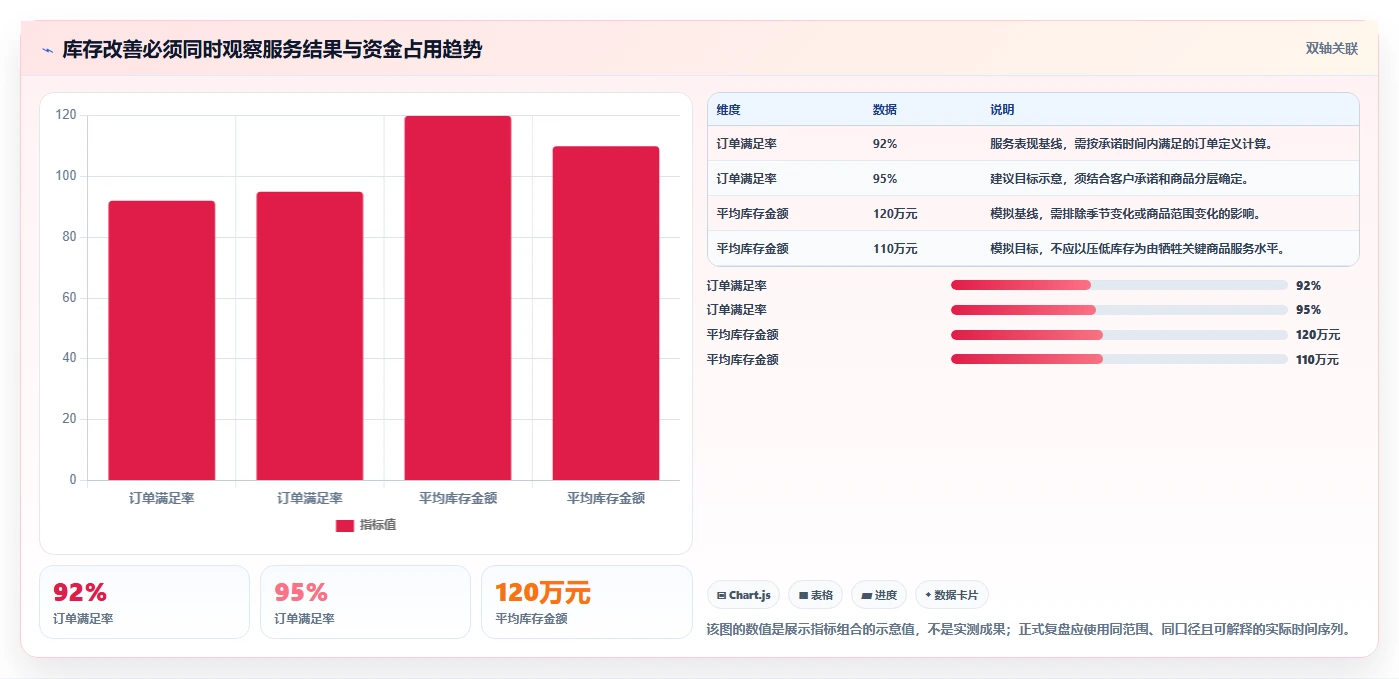This screenshot has width=1399, height=679.
Task: Click the 数据卡片 chip
Action: point(952,595)
